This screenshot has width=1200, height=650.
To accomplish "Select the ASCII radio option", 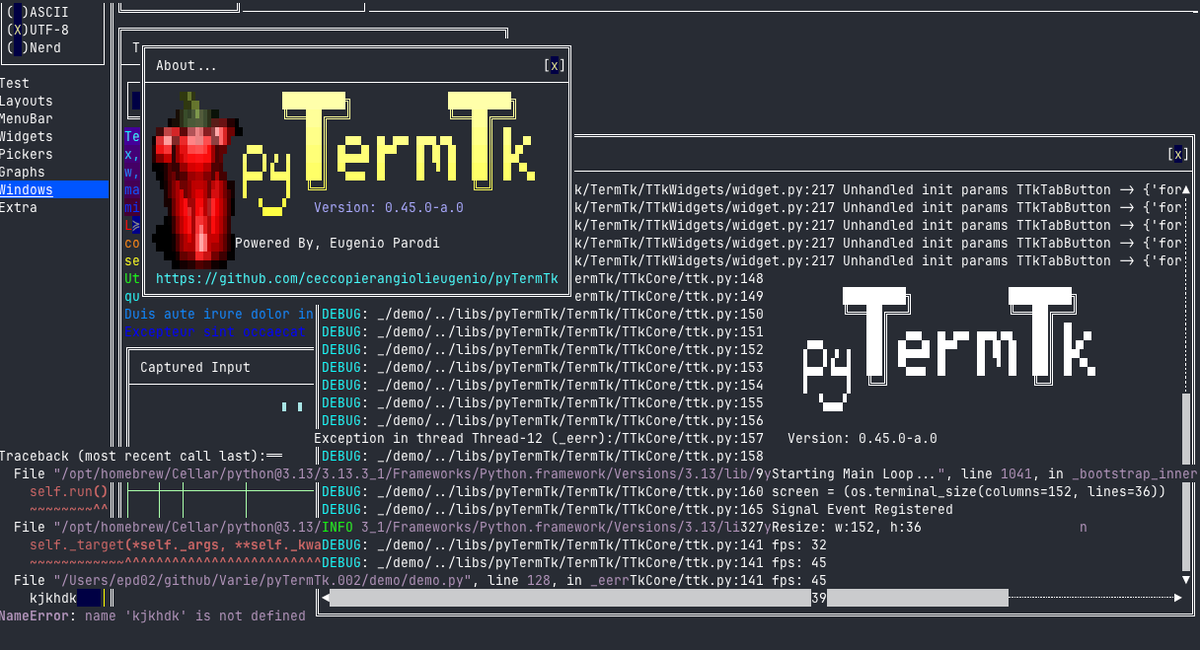I will click(x=38, y=12).
